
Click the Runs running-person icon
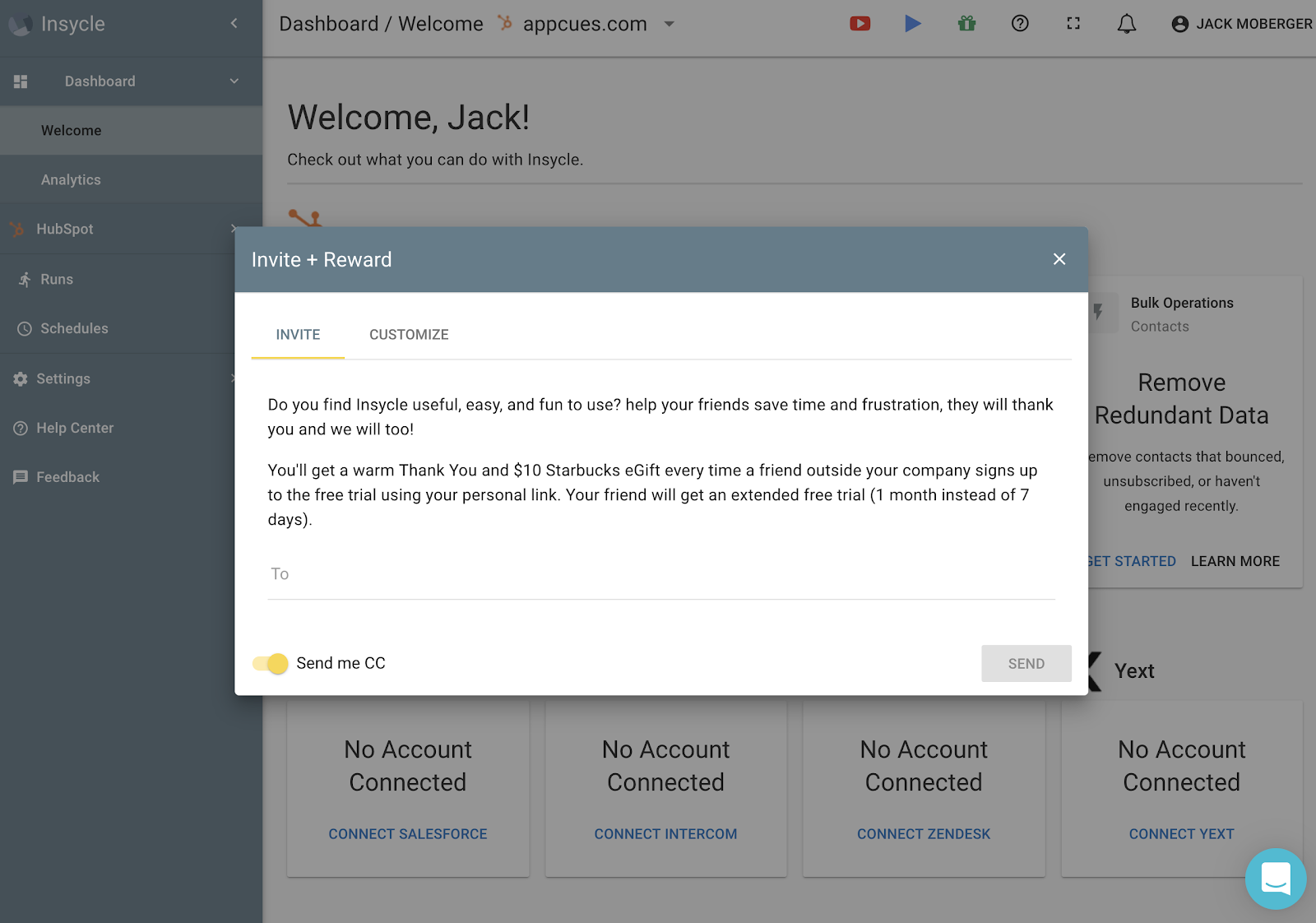pos(25,280)
